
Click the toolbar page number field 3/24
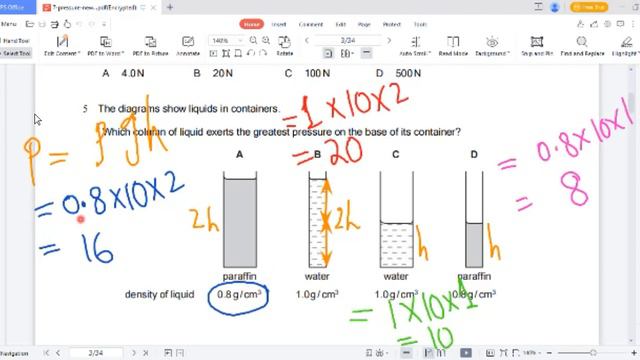[x=348, y=40]
